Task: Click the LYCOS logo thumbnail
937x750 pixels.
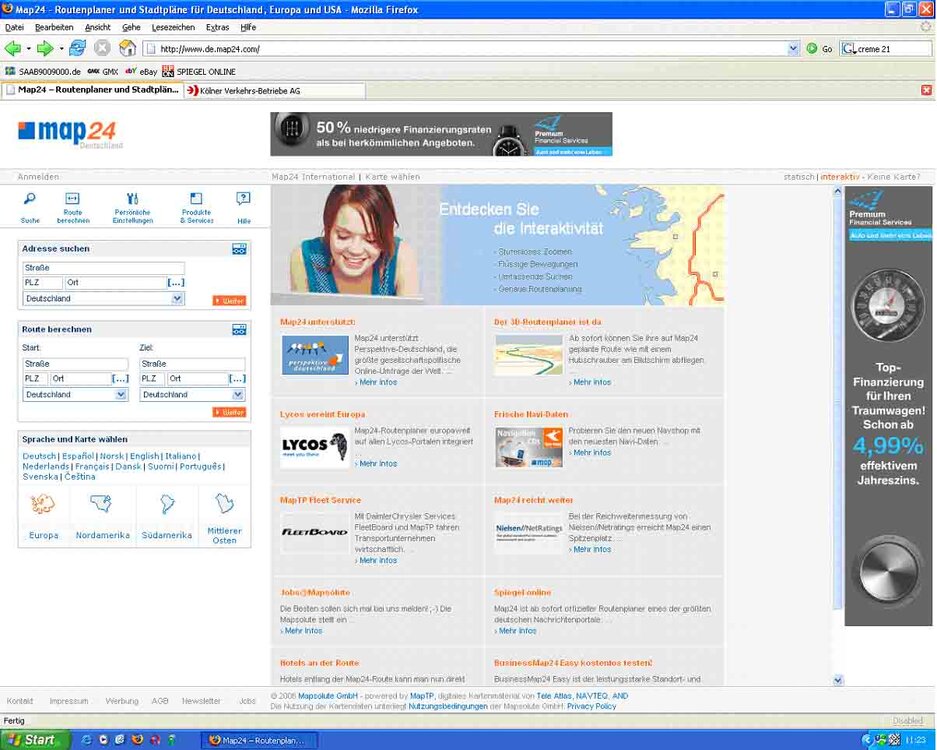Action: pos(315,446)
